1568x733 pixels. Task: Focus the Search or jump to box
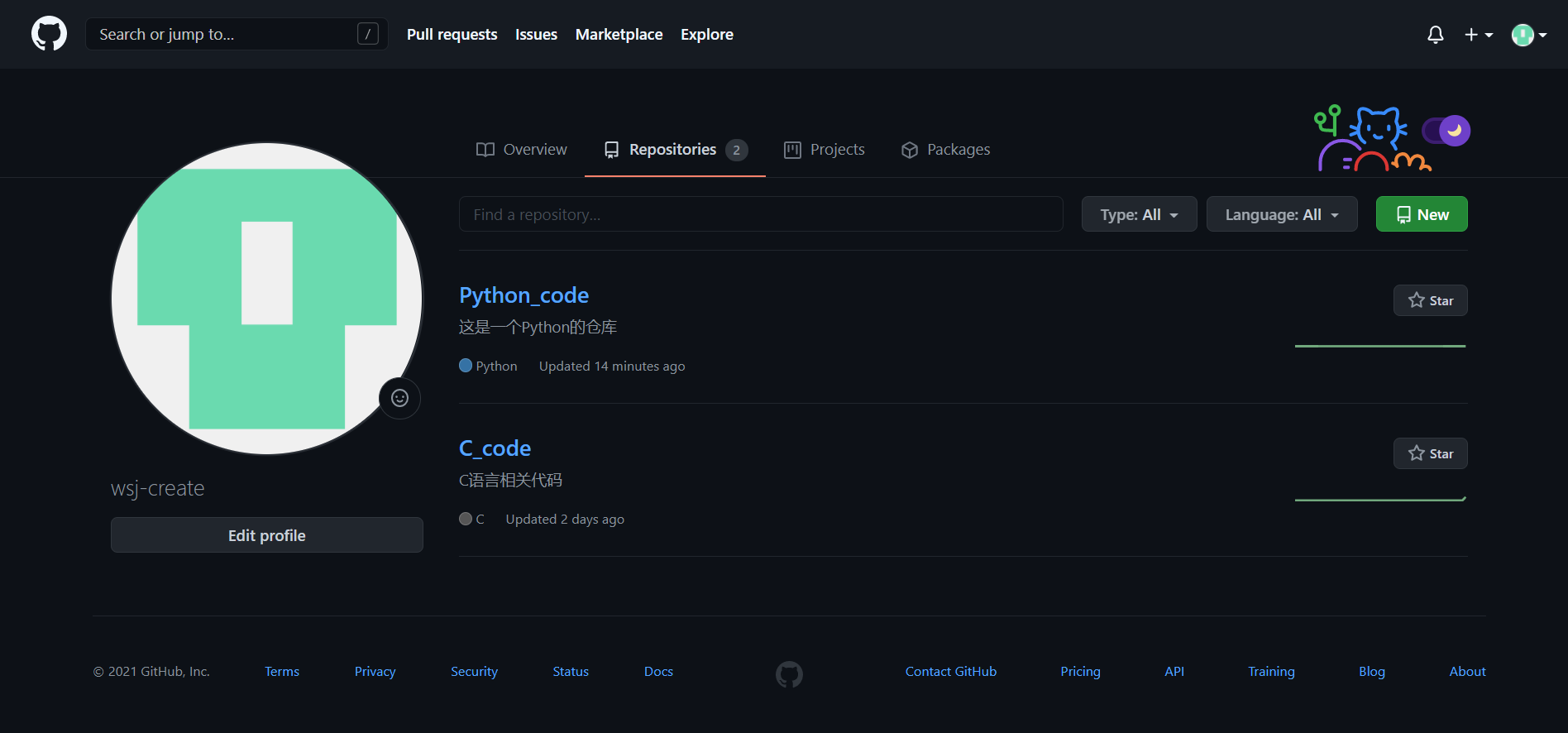coord(237,34)
